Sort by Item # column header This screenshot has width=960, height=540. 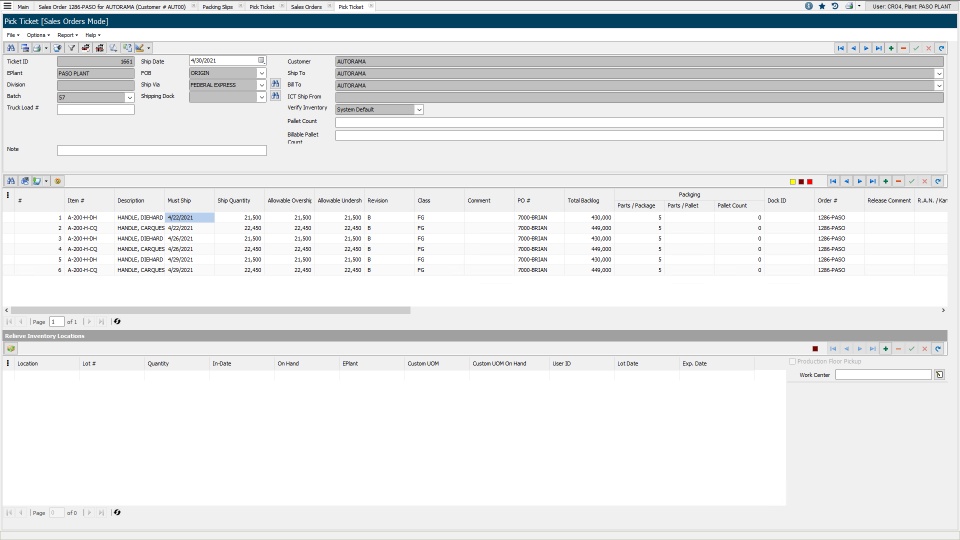tap(89, 200)
